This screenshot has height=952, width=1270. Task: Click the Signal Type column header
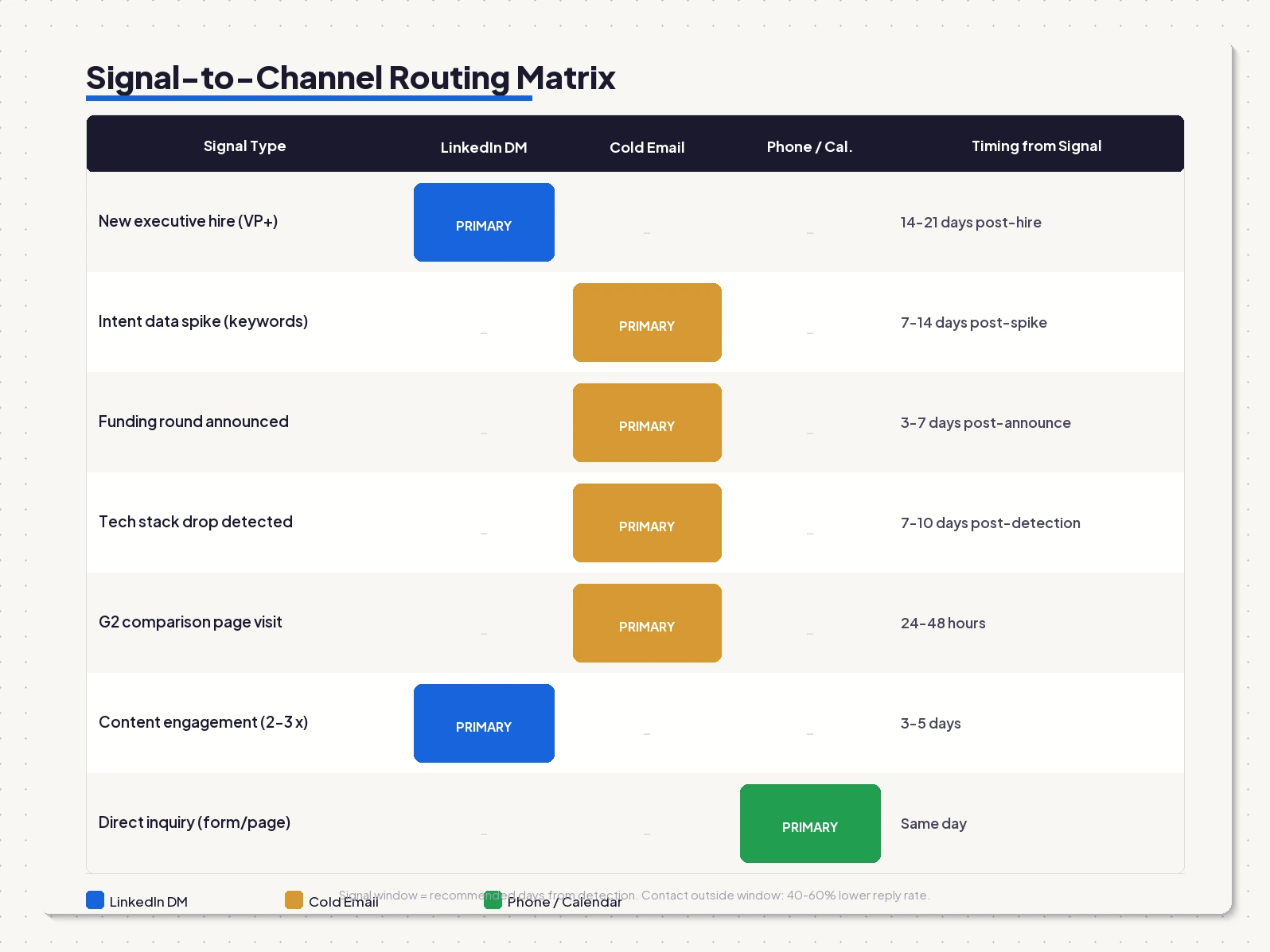tap(244, 146)
